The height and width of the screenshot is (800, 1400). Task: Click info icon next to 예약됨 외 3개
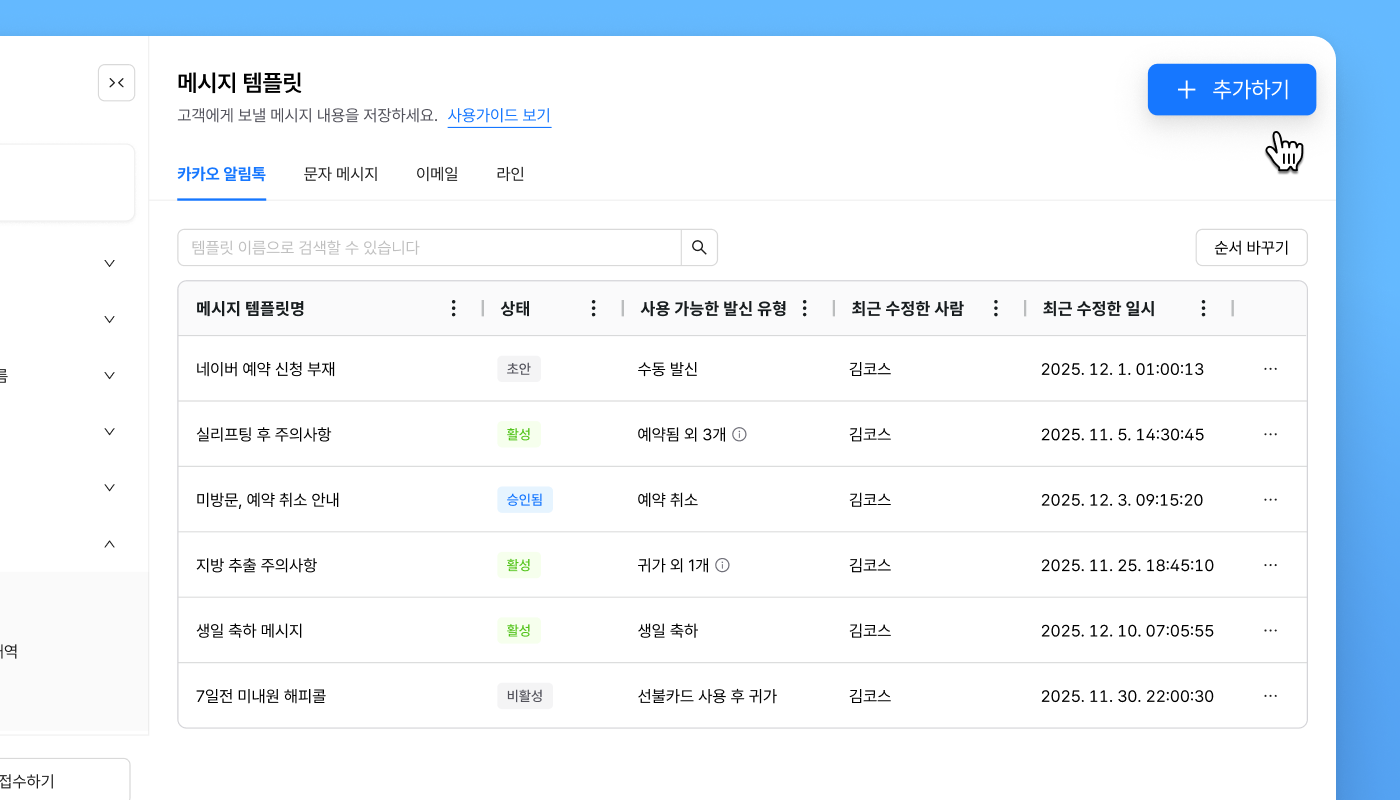[740, 434]
